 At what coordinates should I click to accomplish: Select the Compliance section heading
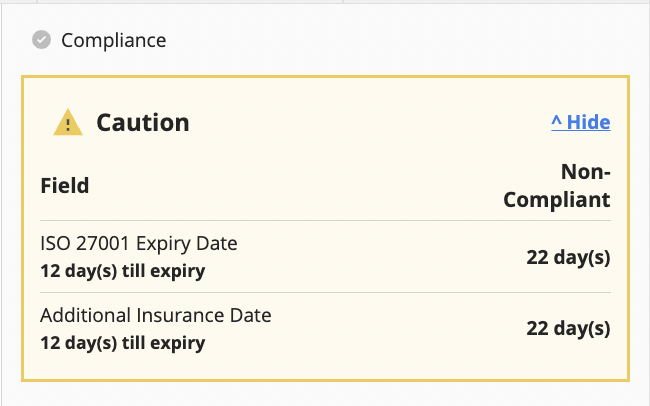[114, 40]
